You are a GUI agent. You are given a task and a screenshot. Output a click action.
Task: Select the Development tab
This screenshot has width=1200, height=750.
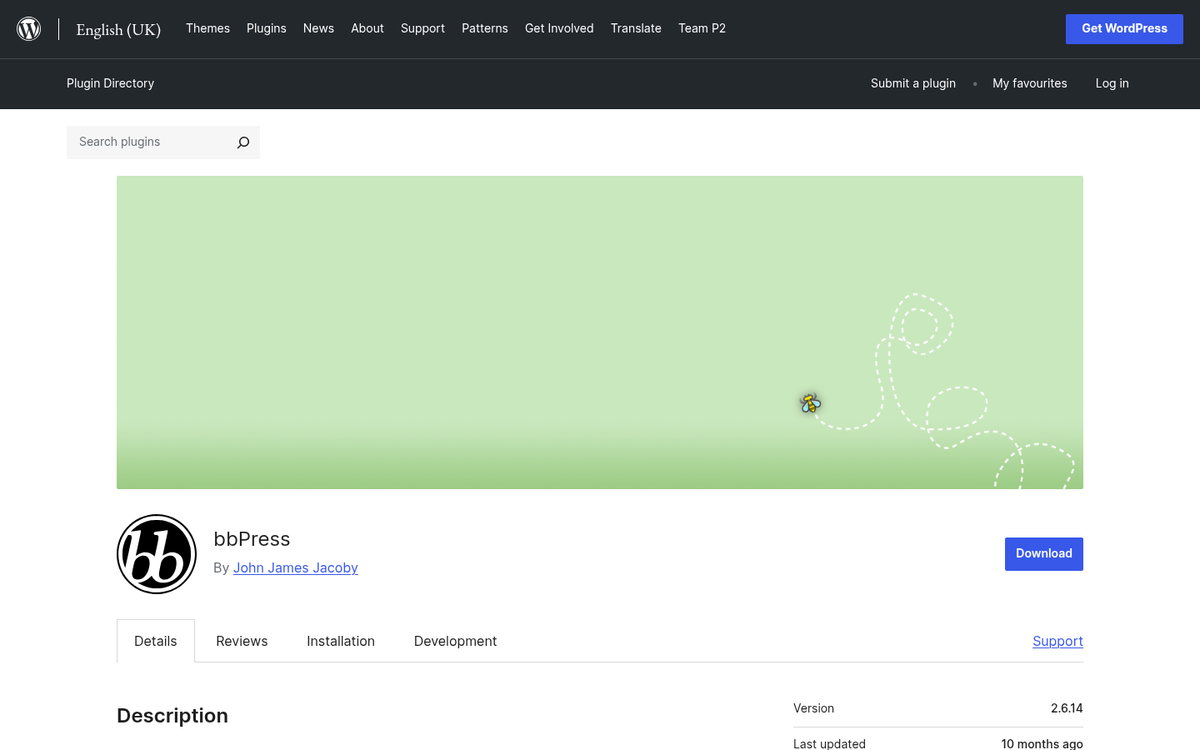click(x=455, y=640)
